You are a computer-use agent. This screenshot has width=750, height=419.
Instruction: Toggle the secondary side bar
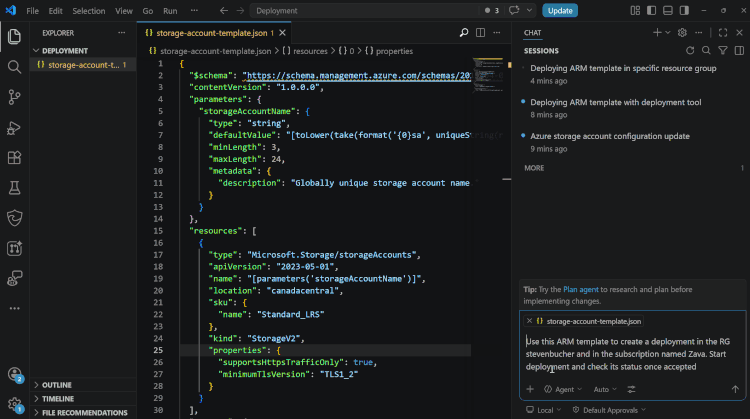pyautogui.click(x=684, y=11)
